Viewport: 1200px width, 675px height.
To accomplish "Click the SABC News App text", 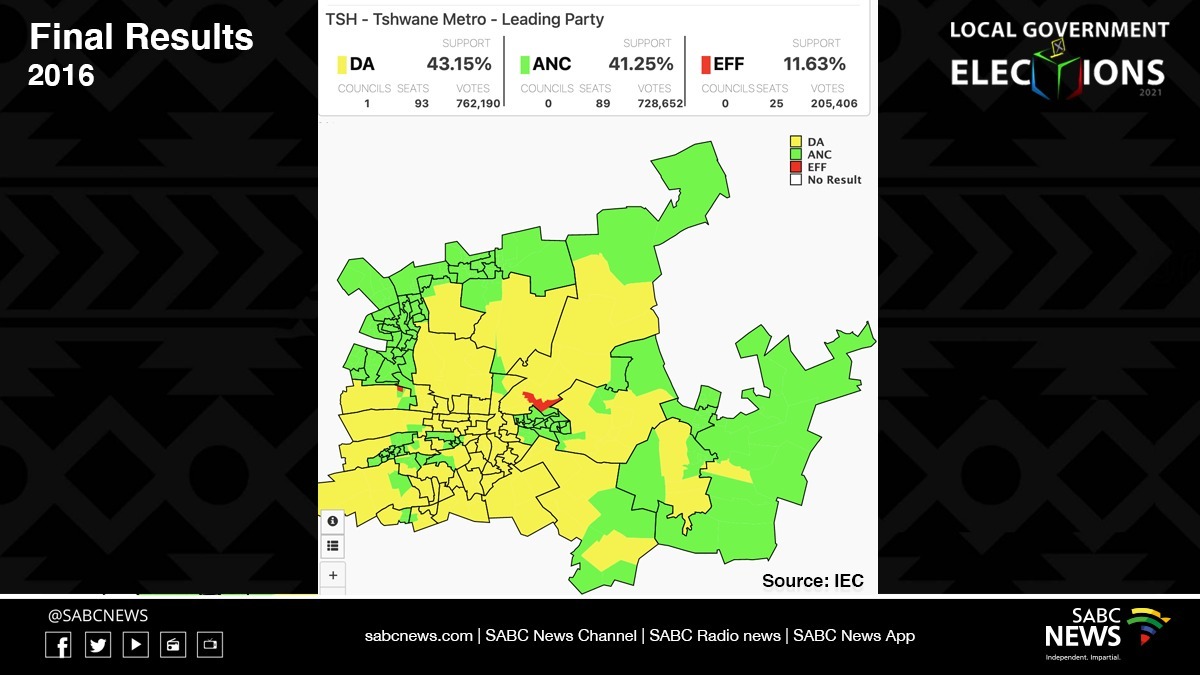I will click(854, 635).
